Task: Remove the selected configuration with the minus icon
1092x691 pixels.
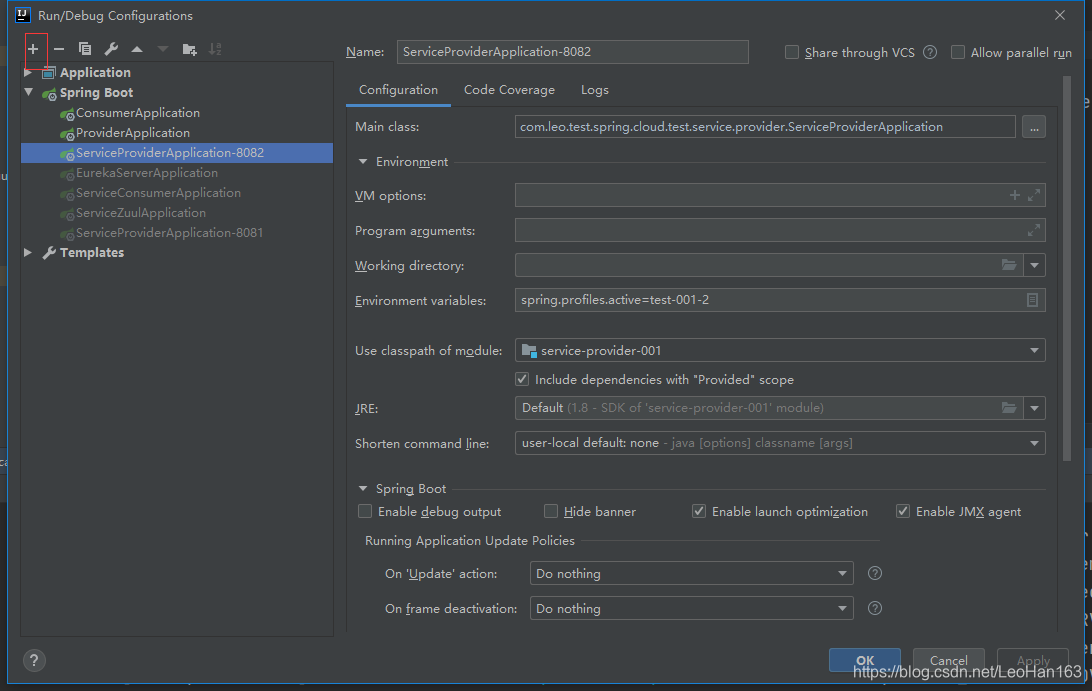Action: pos(59,49)
